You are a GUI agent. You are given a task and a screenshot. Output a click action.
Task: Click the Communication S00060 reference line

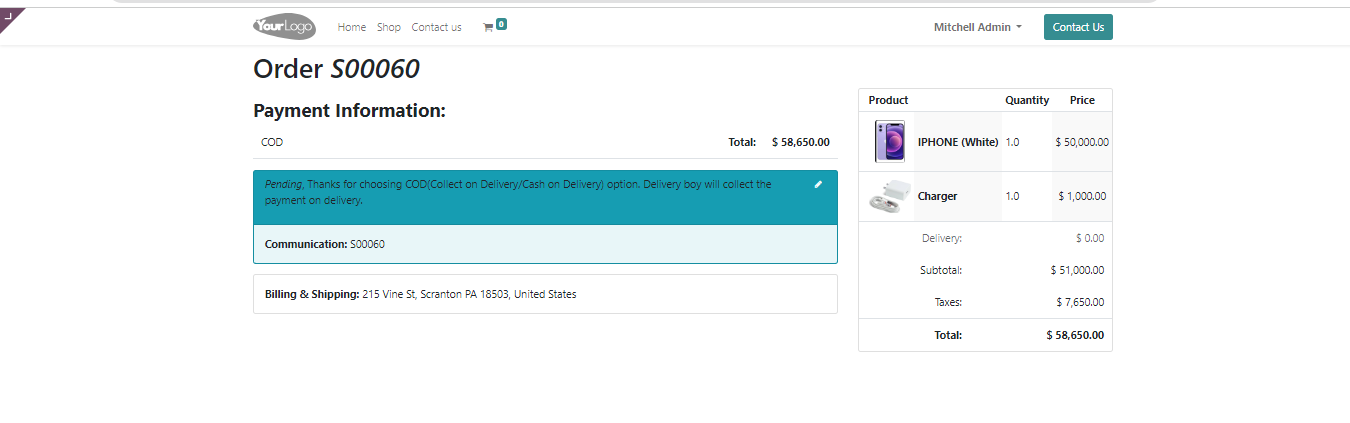pos(325,244)
